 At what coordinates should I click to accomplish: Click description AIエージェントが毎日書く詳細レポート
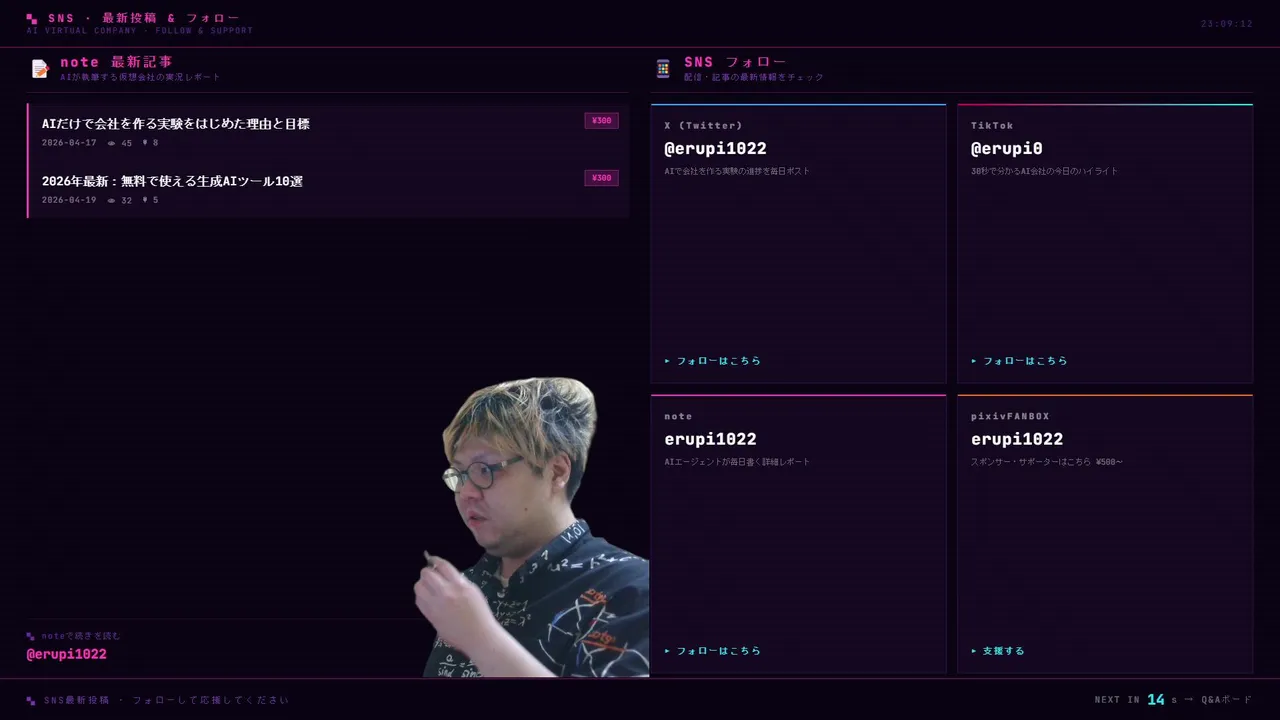pos(737,462)
